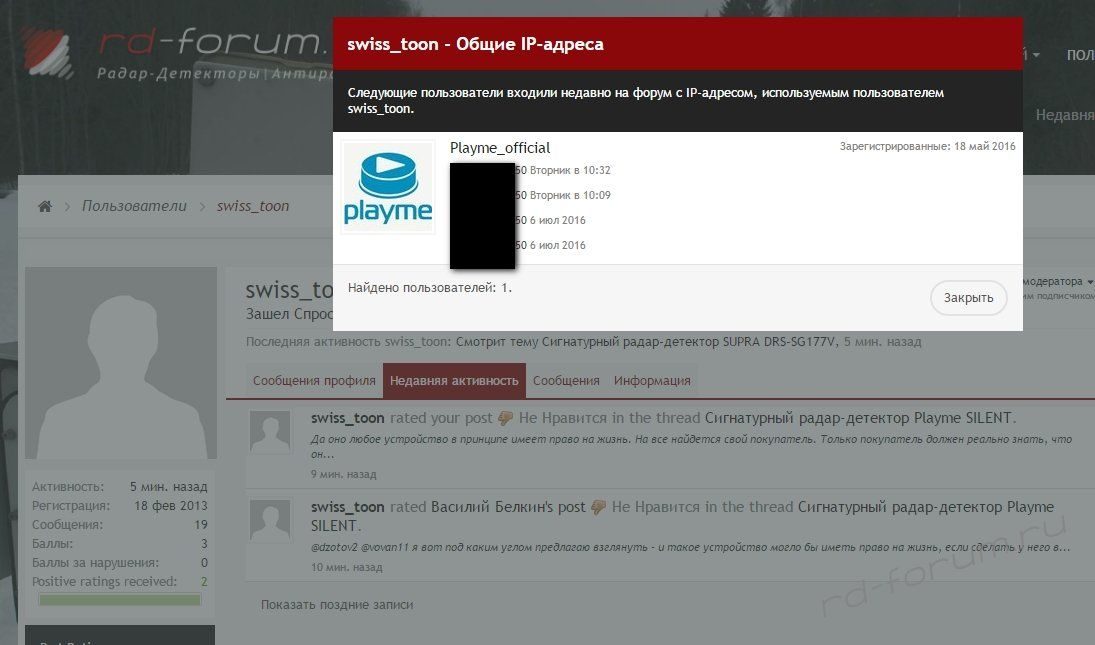1095x645 pixels.
Task: Click 'Зарегистрированные: 18 май 2016' text
Action: coord(927,147)
